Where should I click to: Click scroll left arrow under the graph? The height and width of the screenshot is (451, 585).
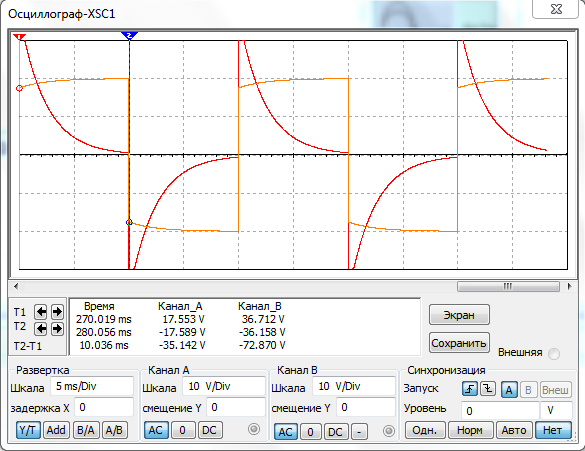click(x=16, y=286)
